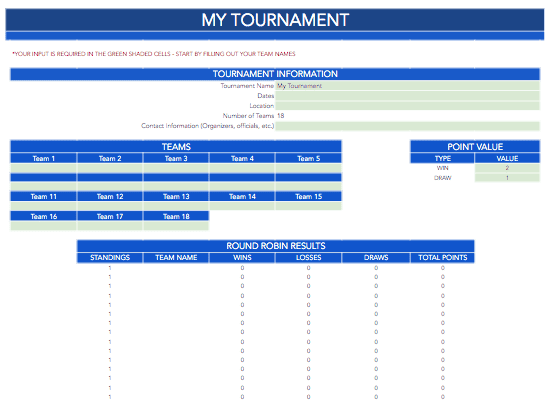Select the WINS column header
The width and height of the screenshot is (552, 407).
[x=242, y=258]
